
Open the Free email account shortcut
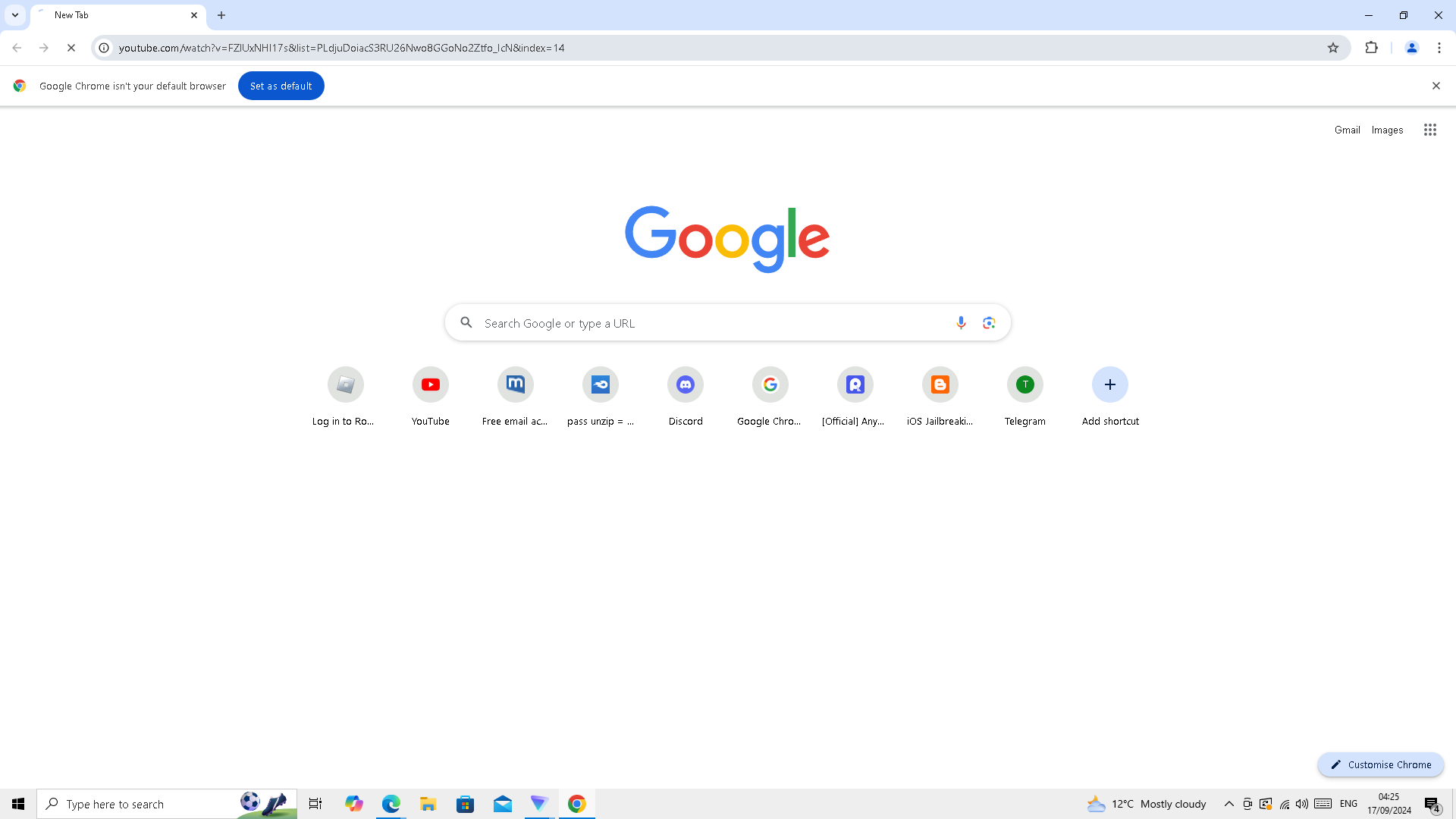click(516, 397)
